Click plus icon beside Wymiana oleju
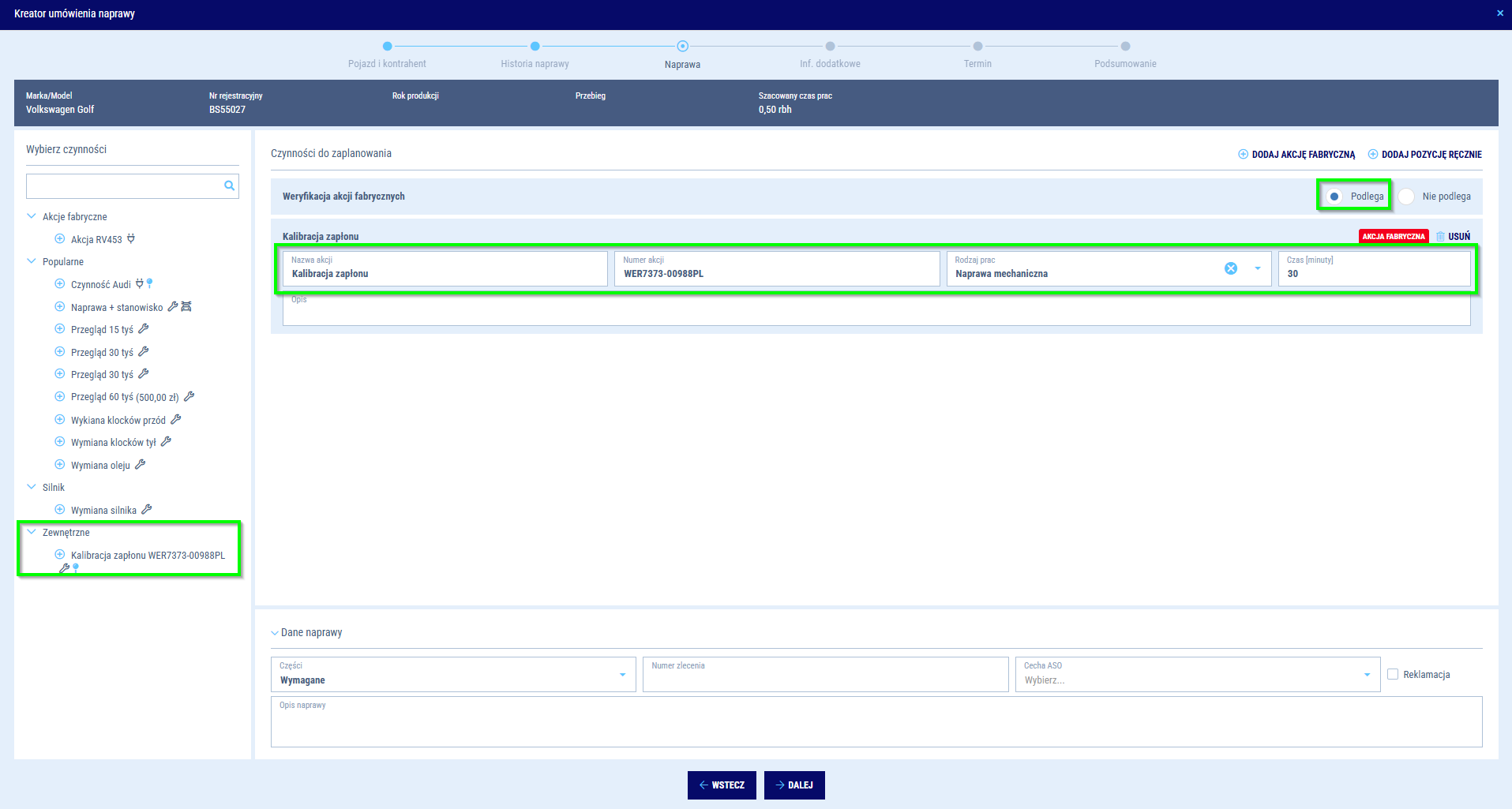 coord(59,465)
